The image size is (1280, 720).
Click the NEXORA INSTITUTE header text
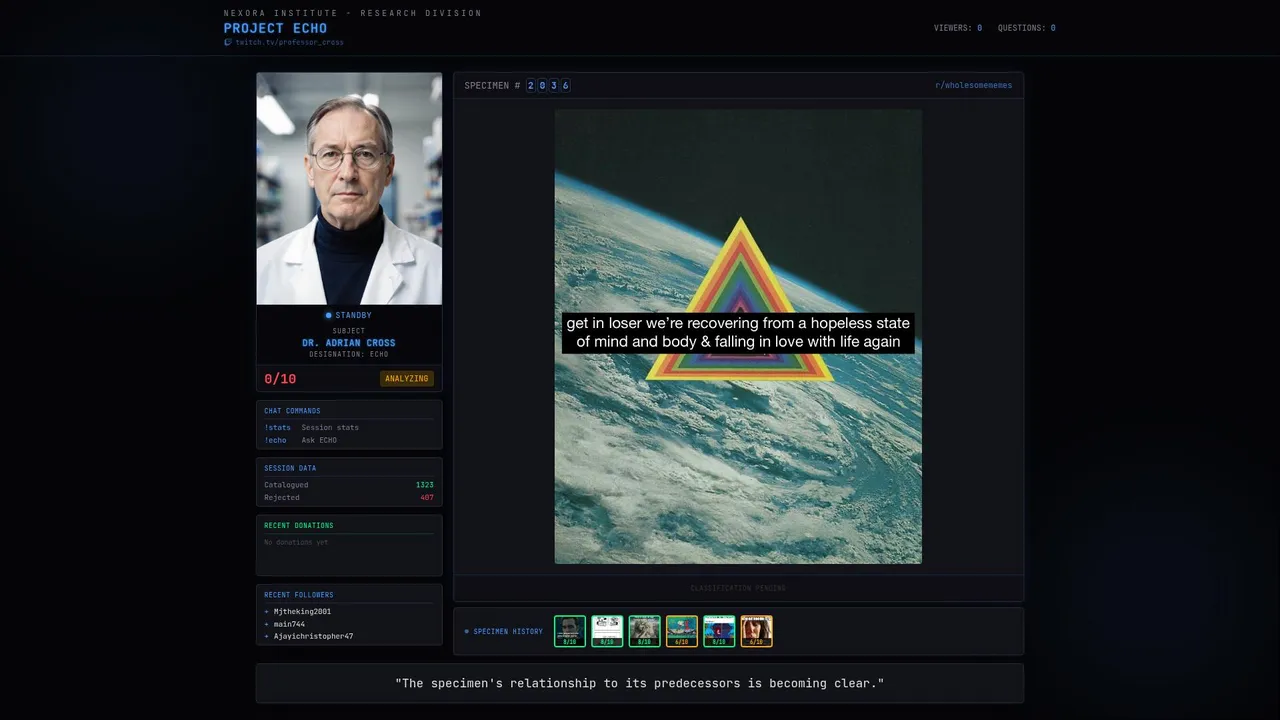pos(352,13)
